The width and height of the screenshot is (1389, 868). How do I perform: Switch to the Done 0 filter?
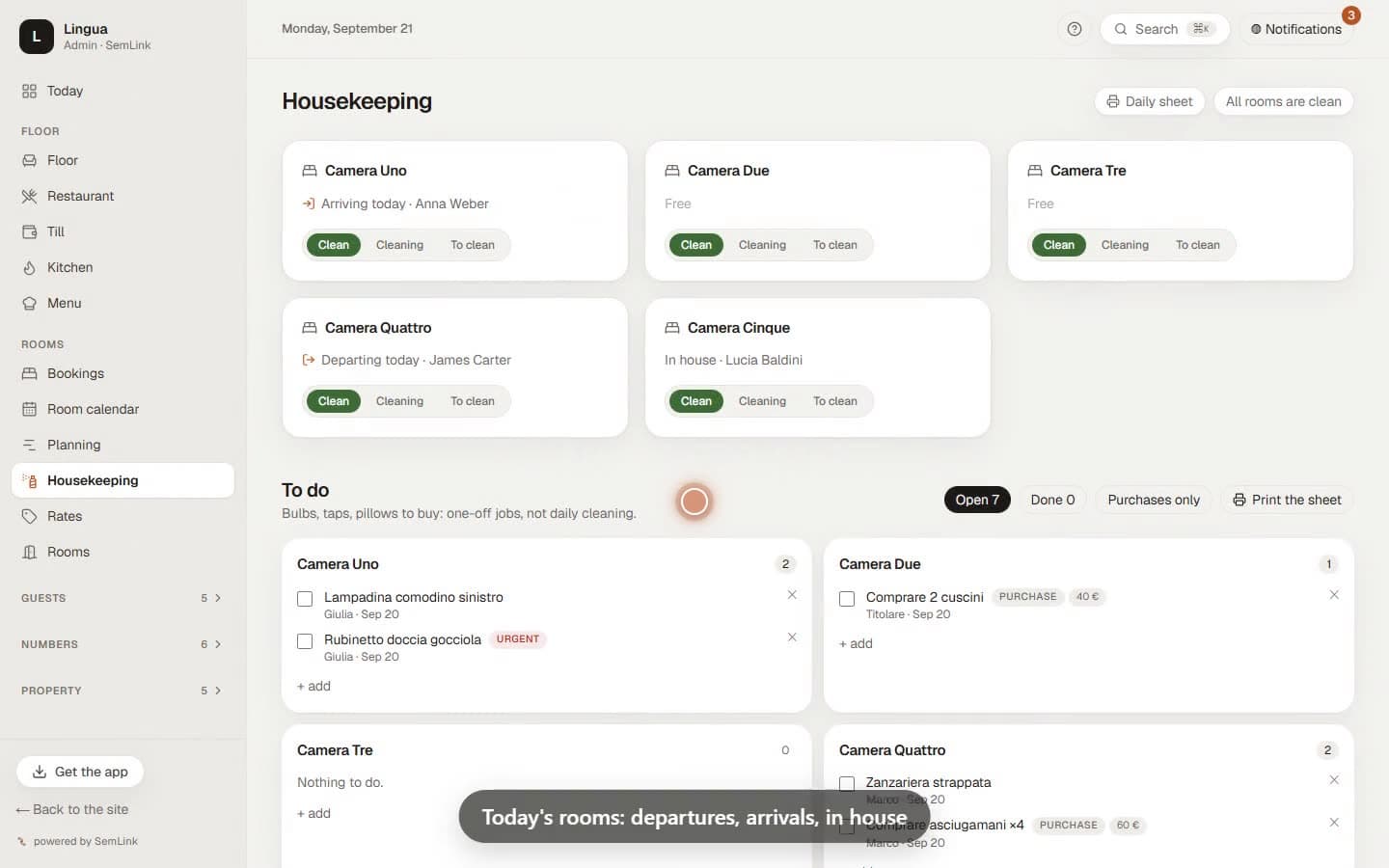pos(1052,500)
